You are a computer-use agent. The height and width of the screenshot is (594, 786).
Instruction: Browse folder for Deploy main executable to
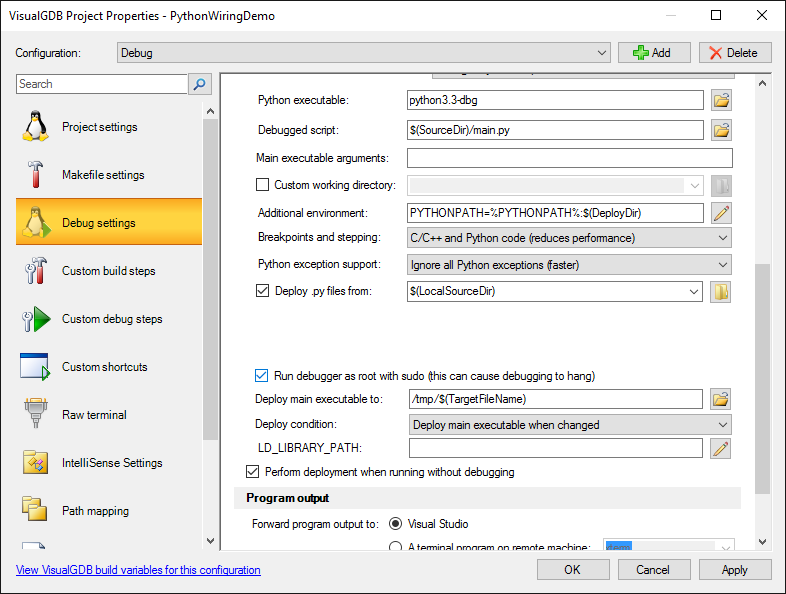click(x=720, y=400)
